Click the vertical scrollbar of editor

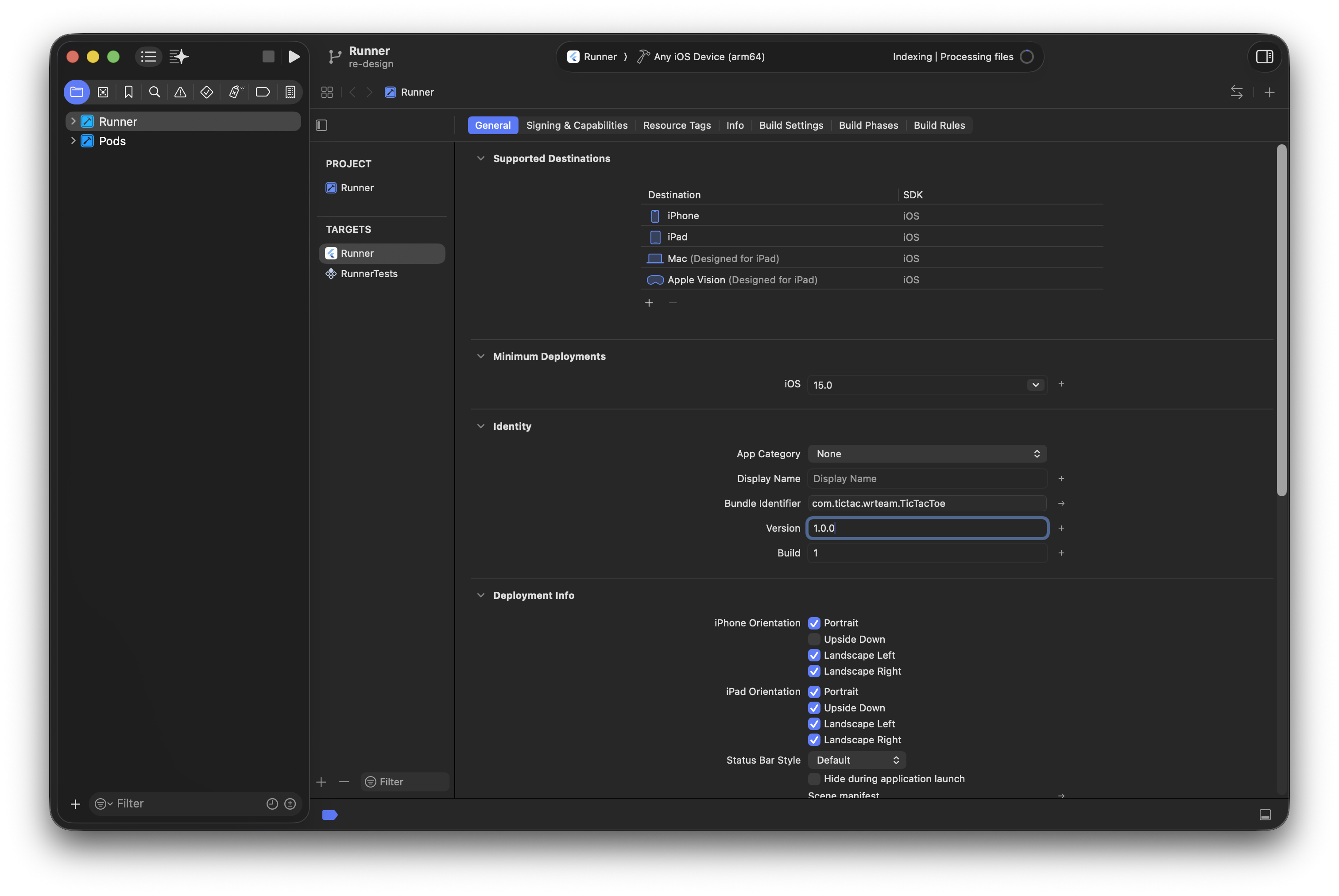coord(1281,320)
